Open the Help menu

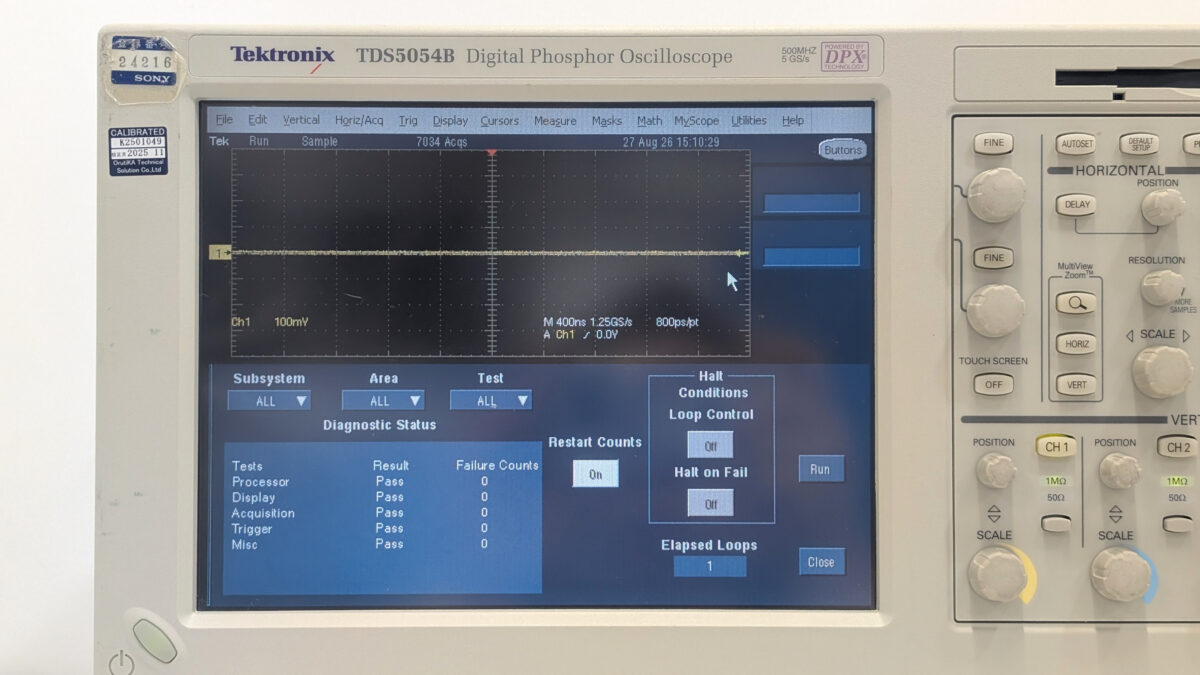point(793,120)
